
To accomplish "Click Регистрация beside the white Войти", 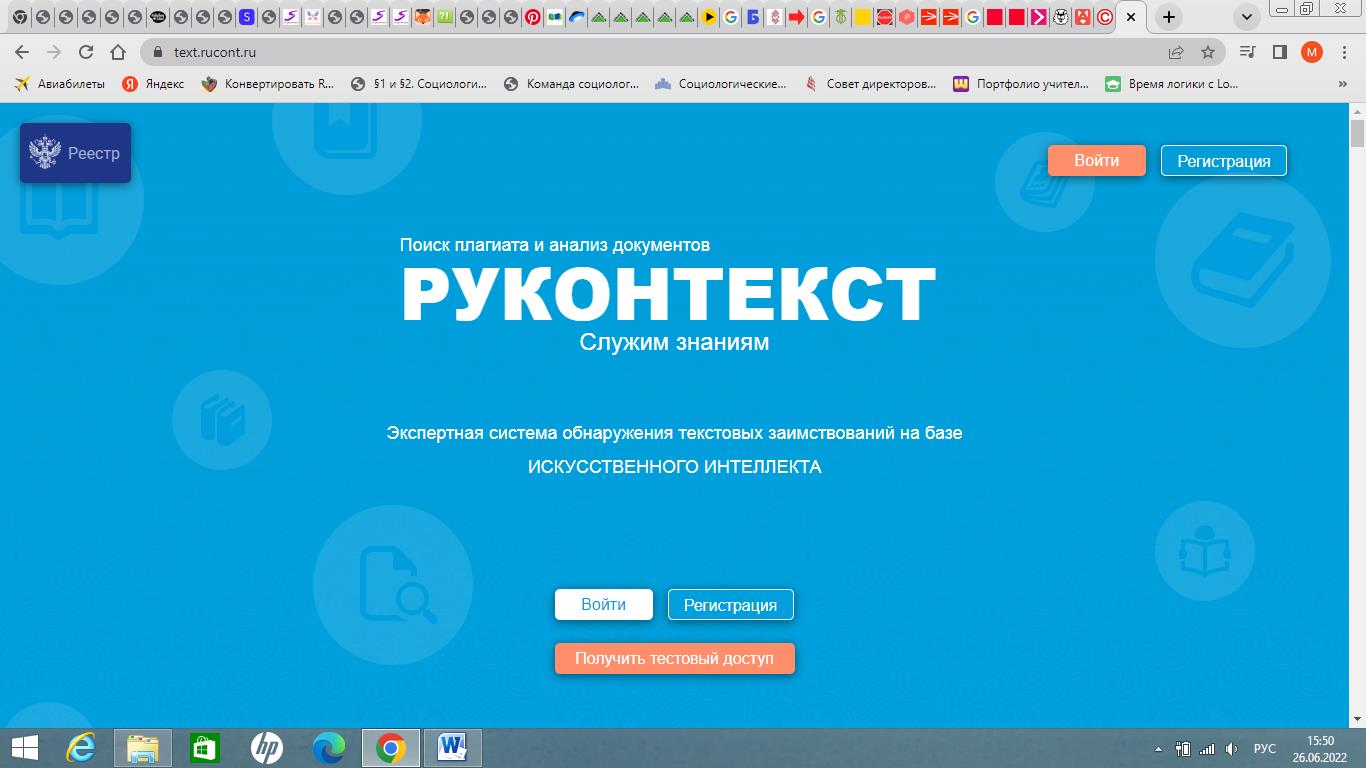I will tap(731, 604).
